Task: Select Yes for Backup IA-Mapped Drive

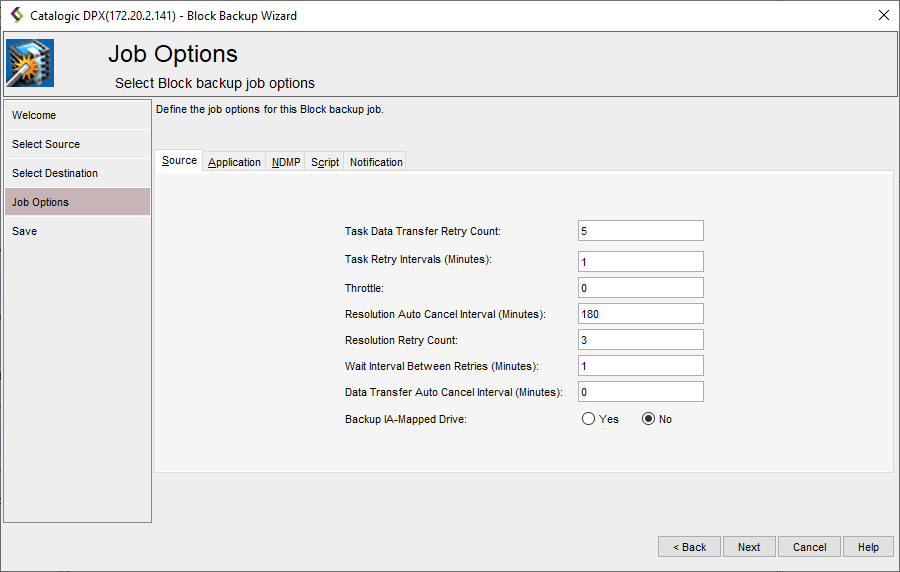Action: point(588,419)
